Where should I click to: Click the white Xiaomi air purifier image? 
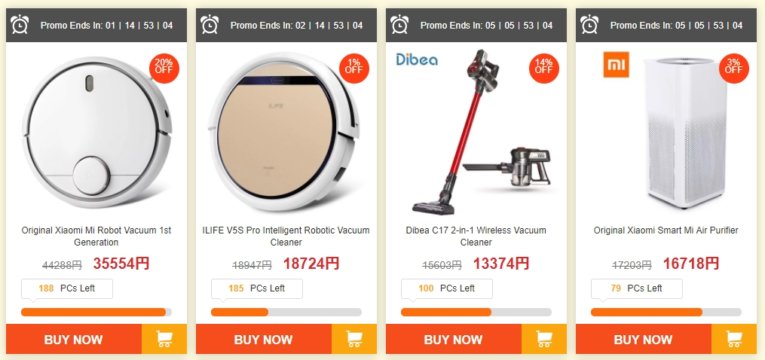click(685, 132)
